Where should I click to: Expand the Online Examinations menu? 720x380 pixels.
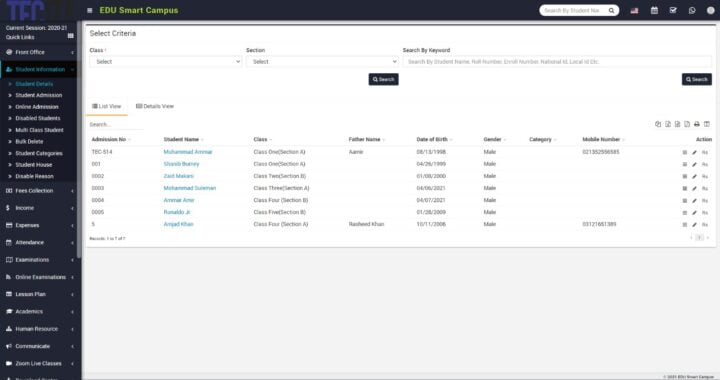coord(39,277)
